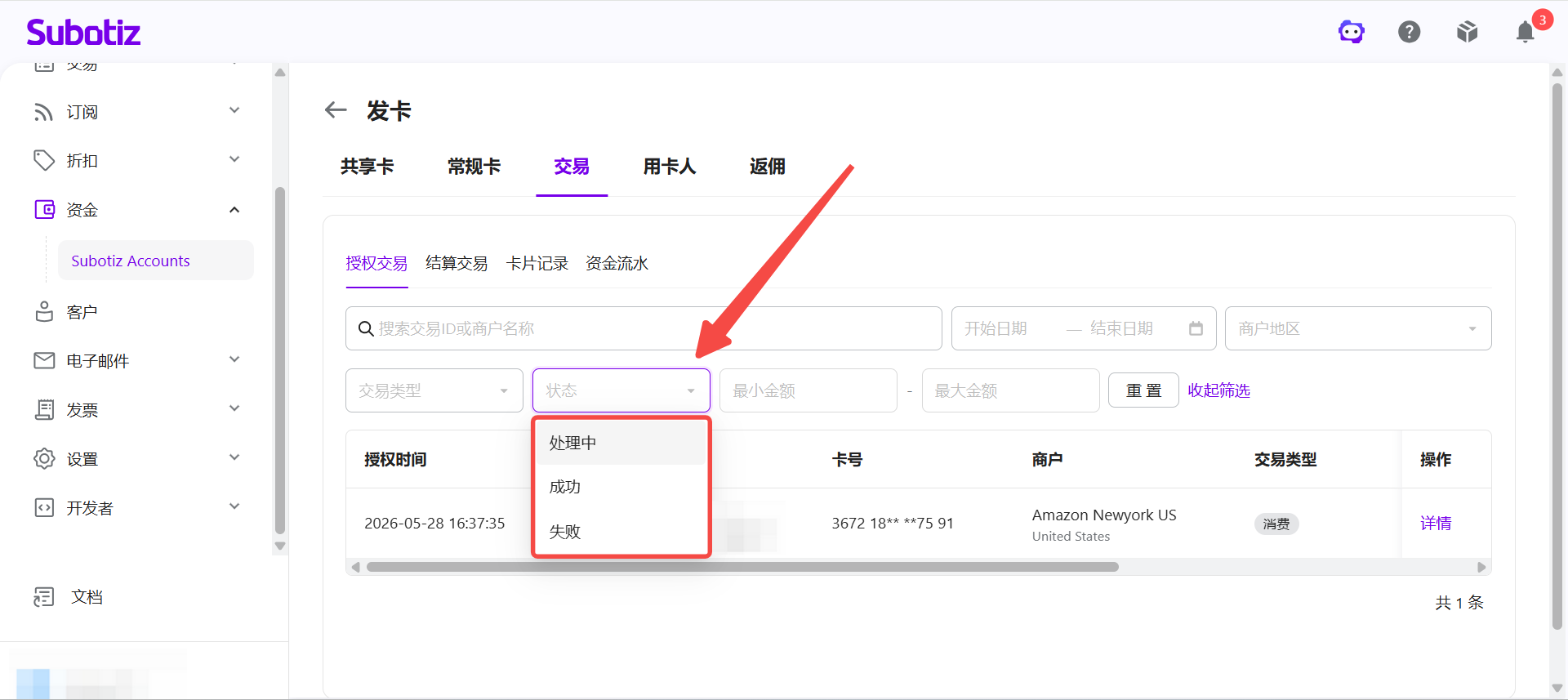Click the subscription feed icon
The height and width of the screenshot is (700, 1568).
tap(44, 112)
